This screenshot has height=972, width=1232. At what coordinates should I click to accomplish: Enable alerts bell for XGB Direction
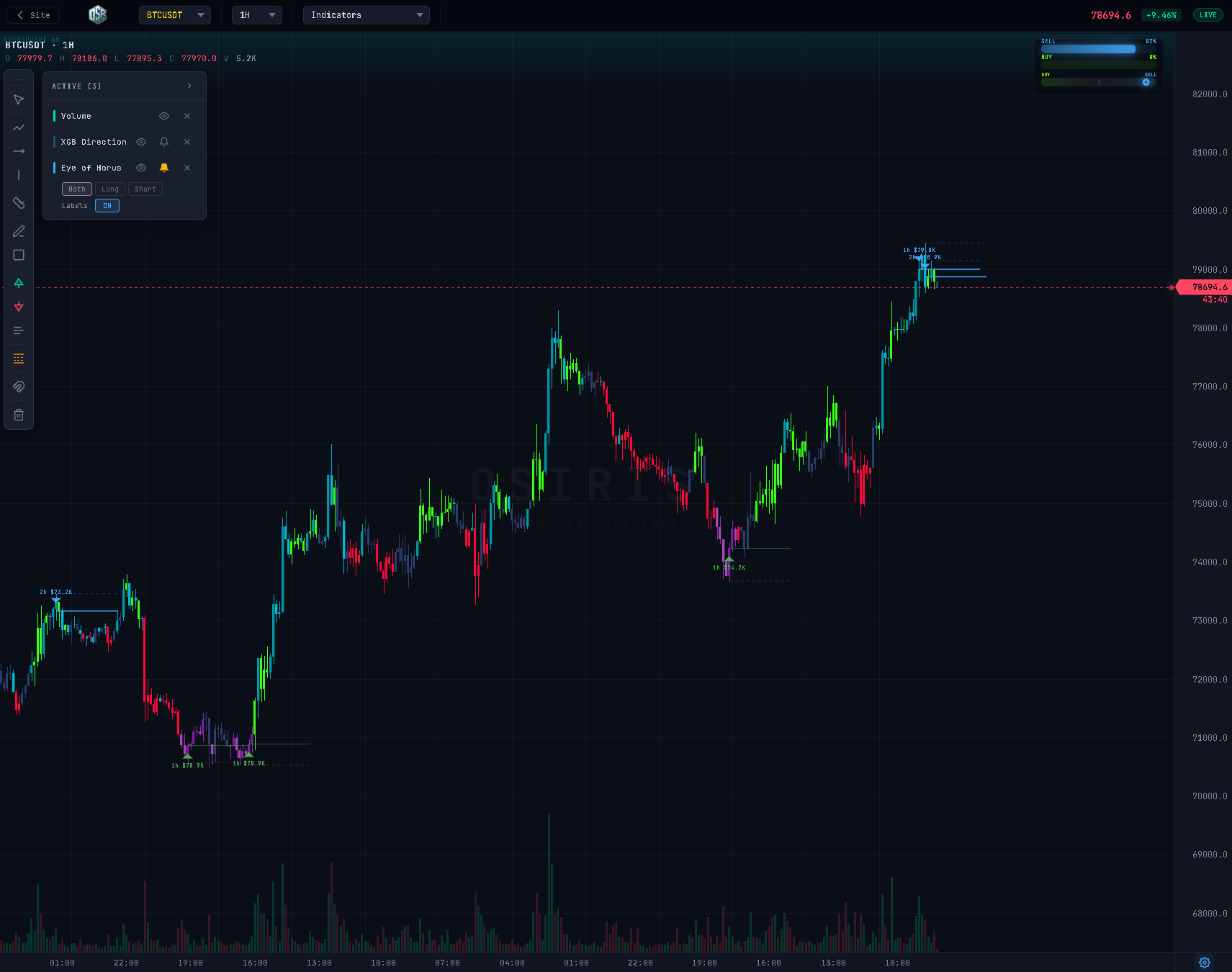pyautogui.click(x=164, y=142)
